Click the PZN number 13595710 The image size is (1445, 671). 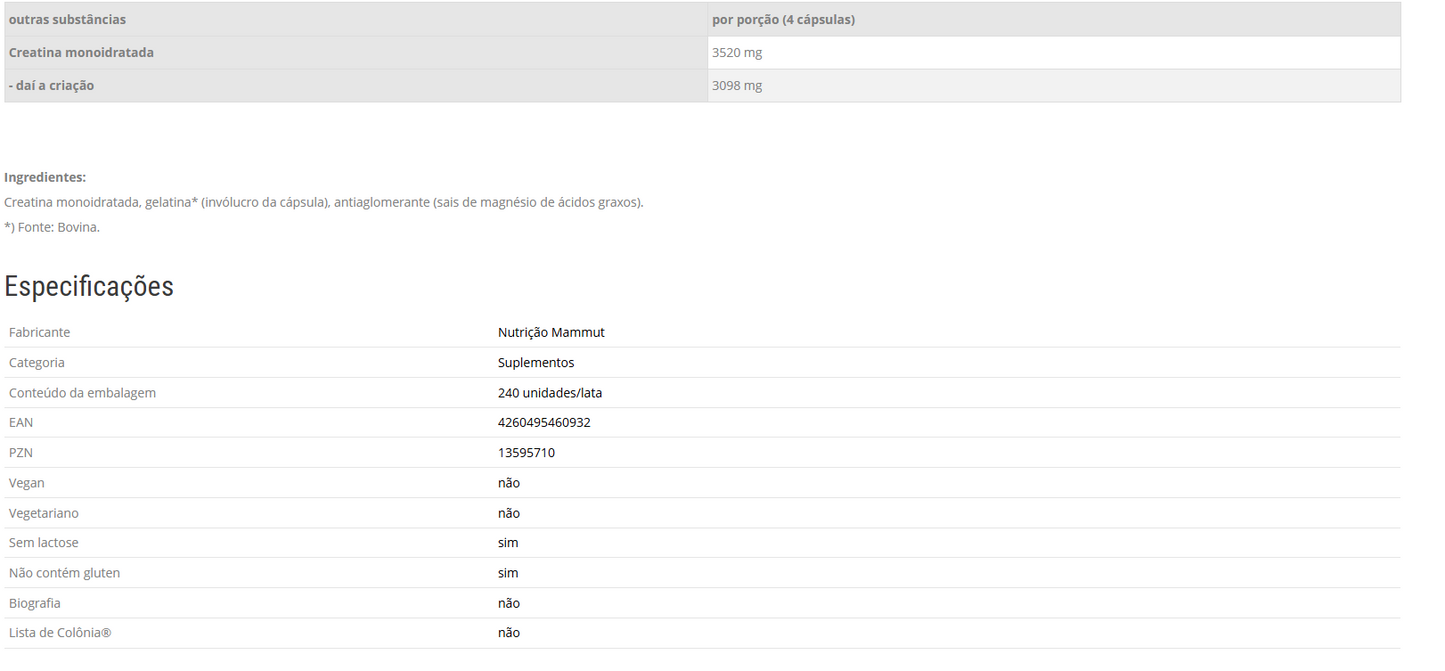[526, 452]
